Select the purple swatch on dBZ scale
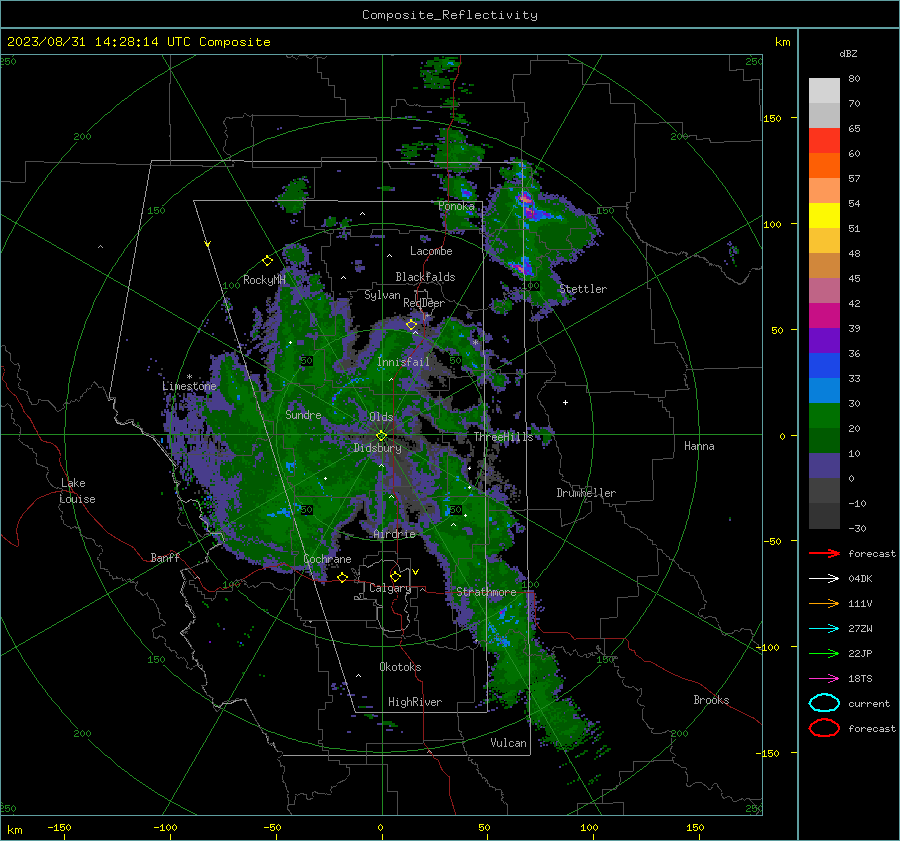The height and width of the screenshot is (841, 900). (824, 341)
